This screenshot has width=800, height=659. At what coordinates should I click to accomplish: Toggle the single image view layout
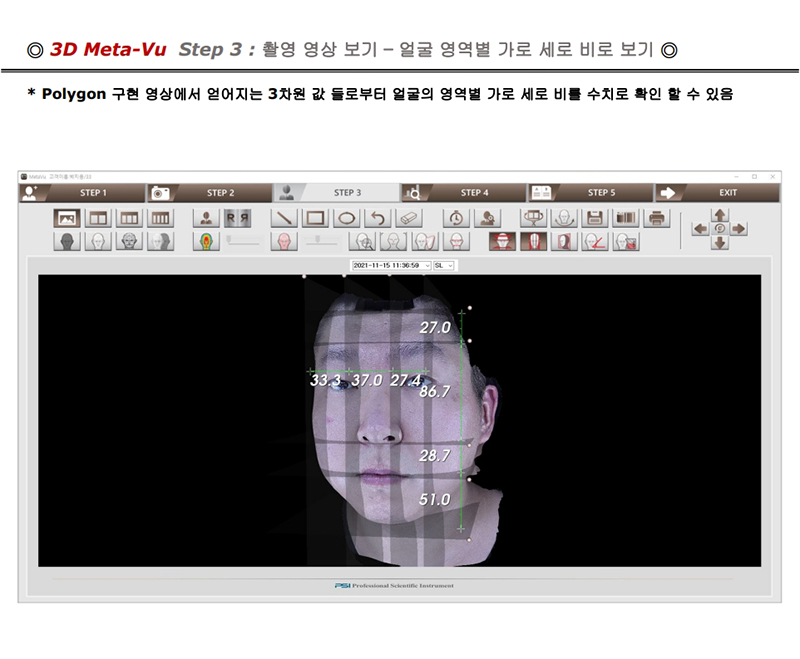click(x=68, y=217)
